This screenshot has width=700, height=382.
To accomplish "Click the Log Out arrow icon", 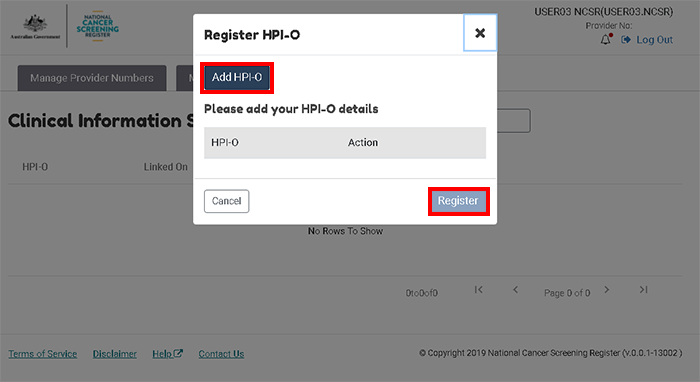I will (x=626, y=40).
